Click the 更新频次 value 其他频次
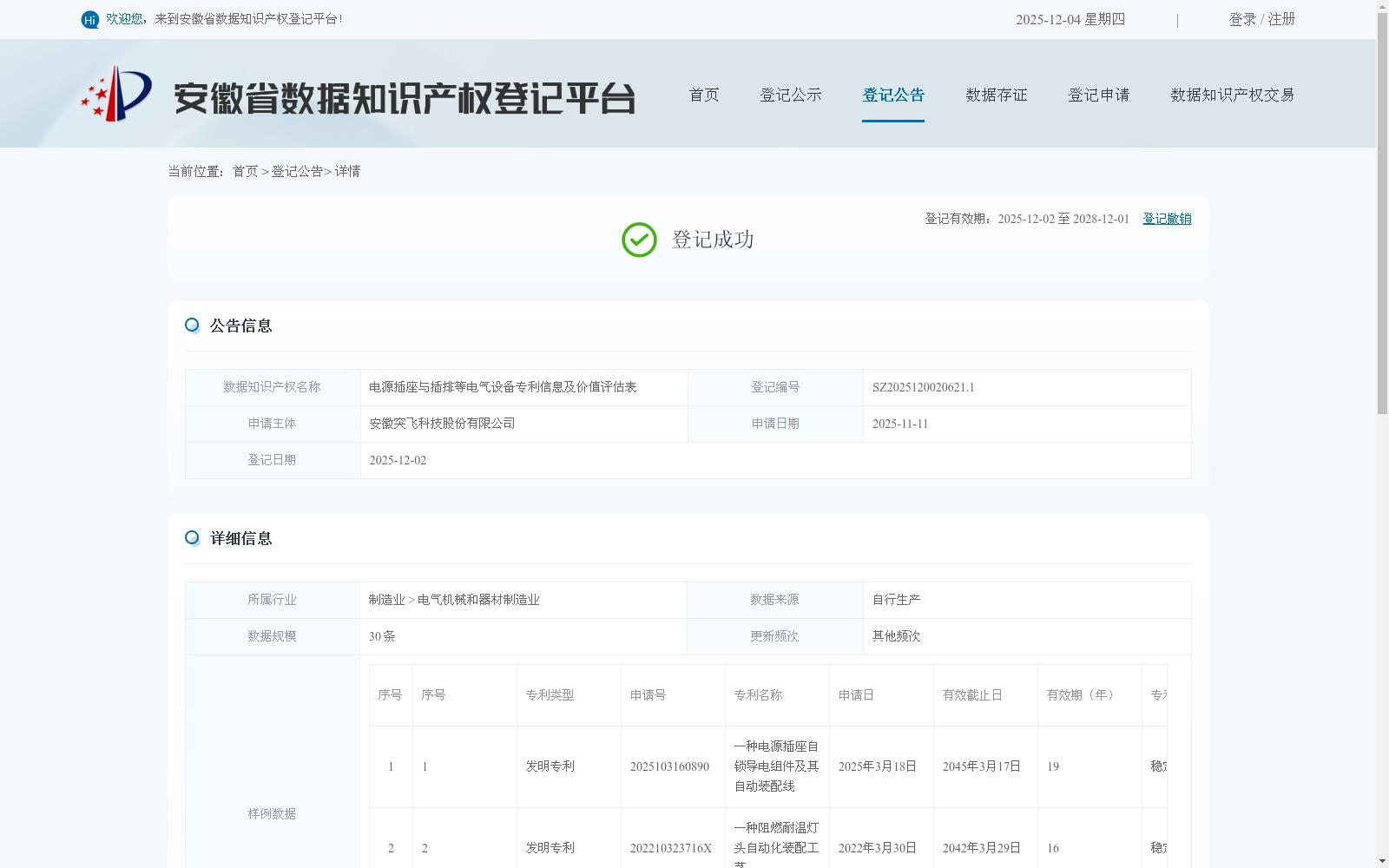1389x868 pixels. pos(897,636)
